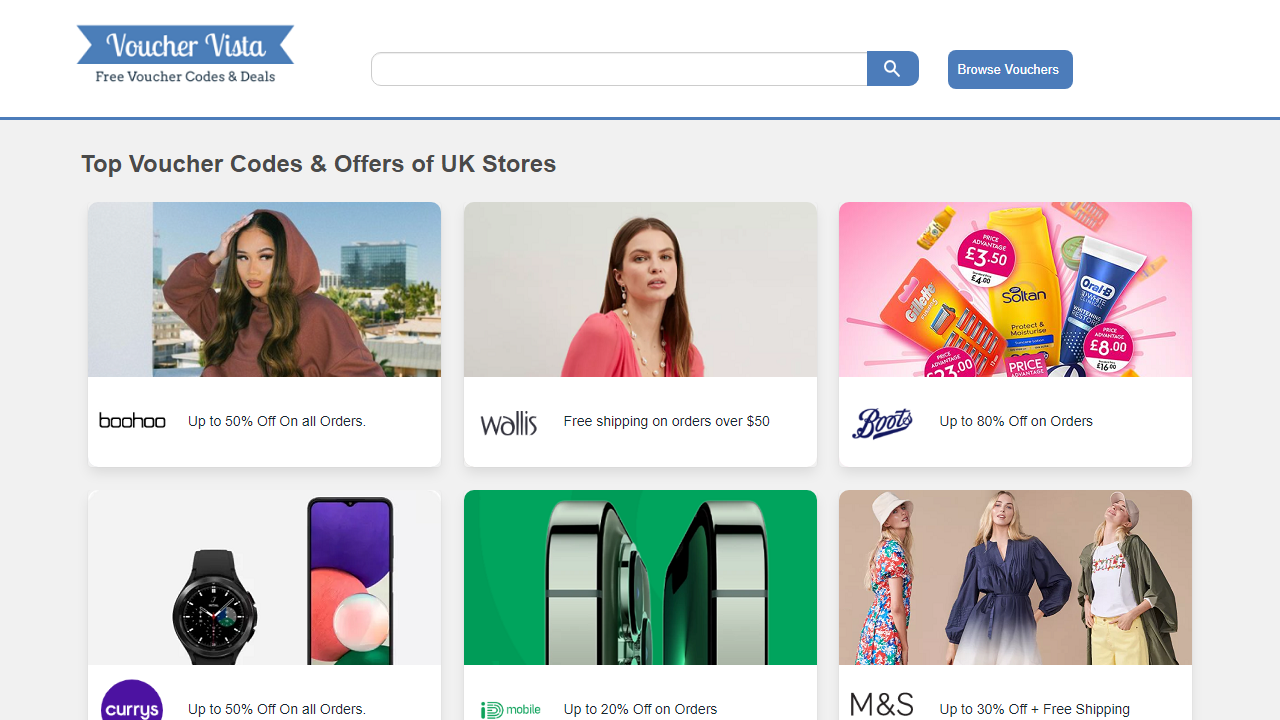Select 'Up to 30% Off + Free Shipping' offer
This screenshot has height=720, width=1280.
pos(1035,709)
